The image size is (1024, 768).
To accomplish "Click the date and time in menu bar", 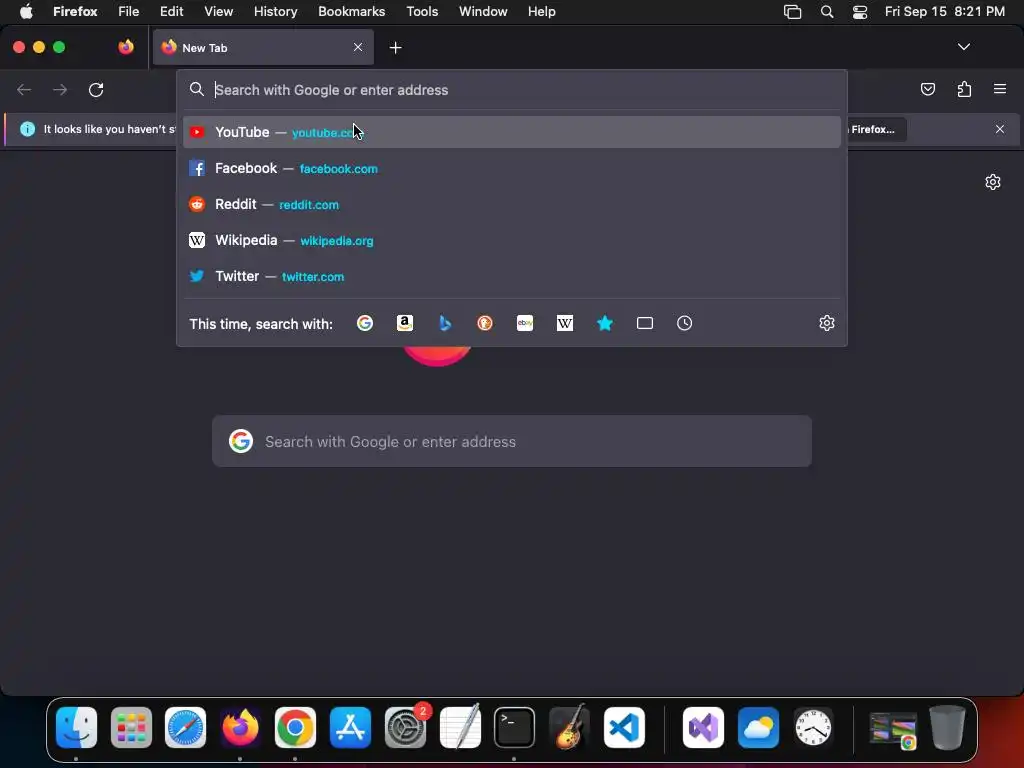I will [944, 11].
